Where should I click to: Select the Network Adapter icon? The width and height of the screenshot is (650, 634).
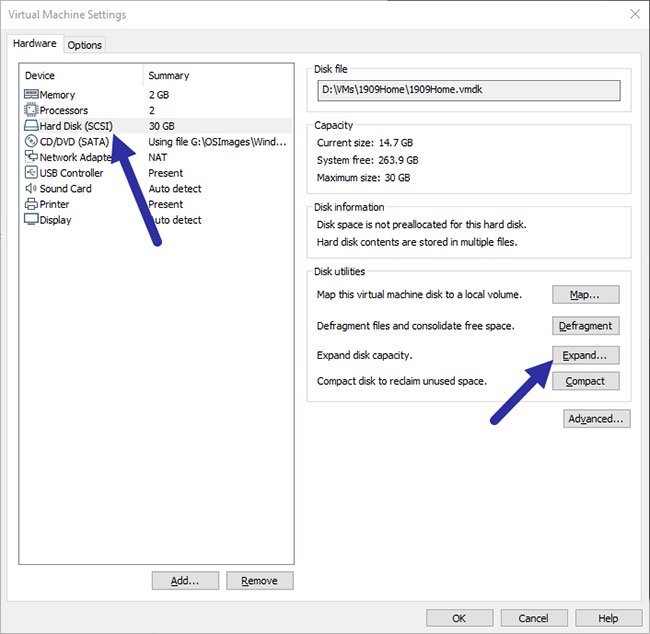(x=31, y=157)
